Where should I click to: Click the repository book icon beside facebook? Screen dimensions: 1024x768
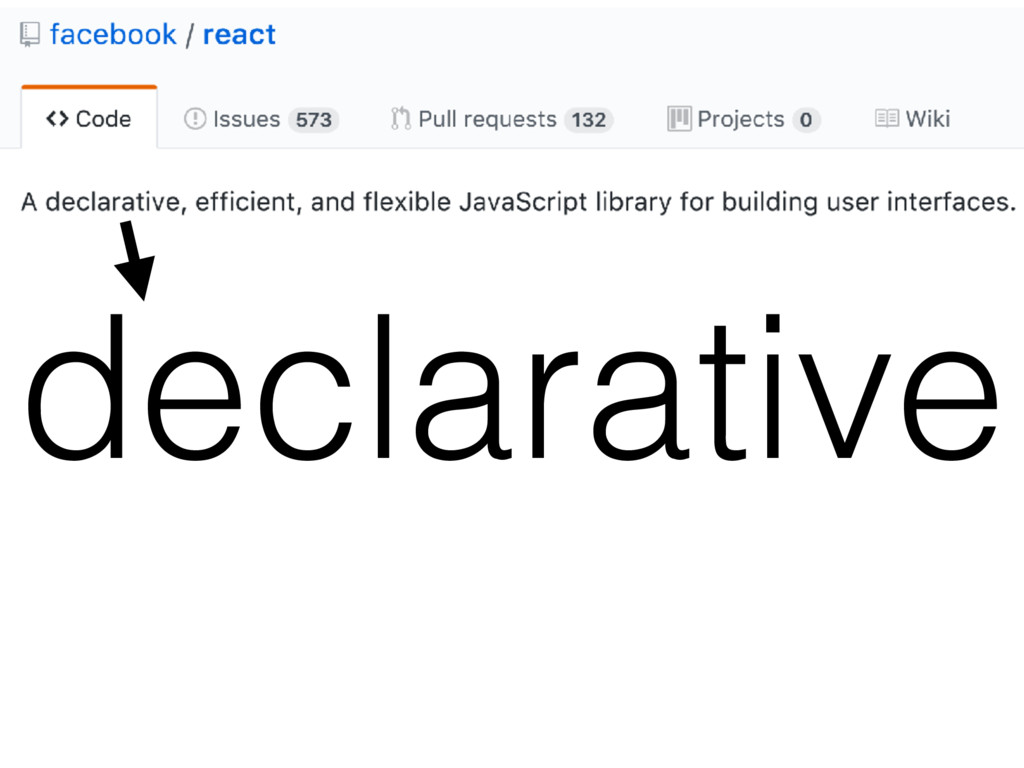coord(29,35)
